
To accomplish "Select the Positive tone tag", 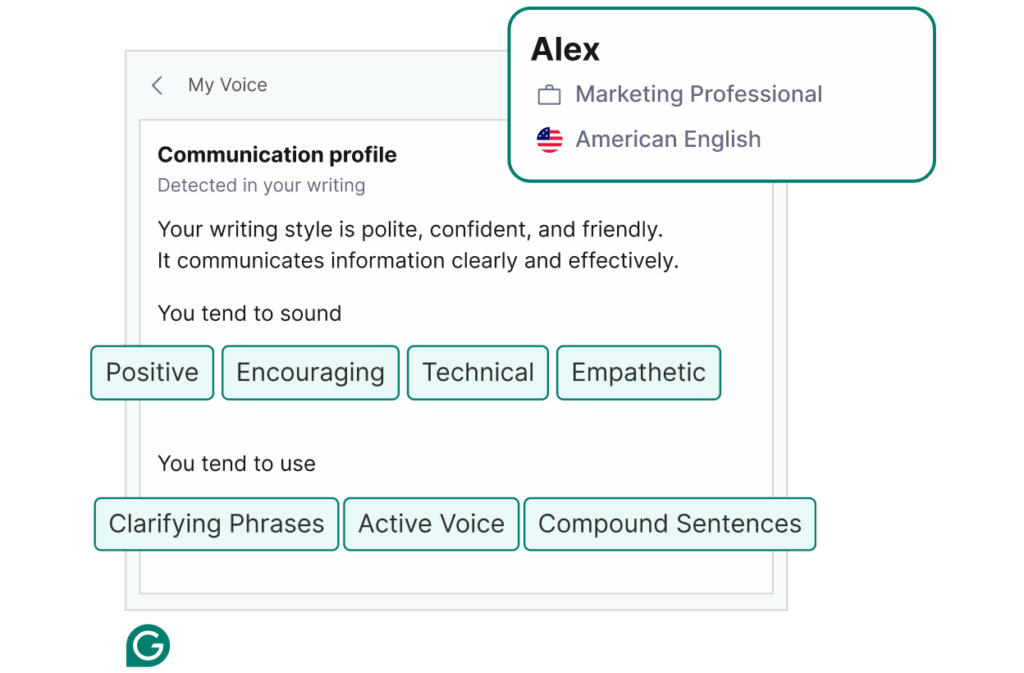I will [152, 373].
